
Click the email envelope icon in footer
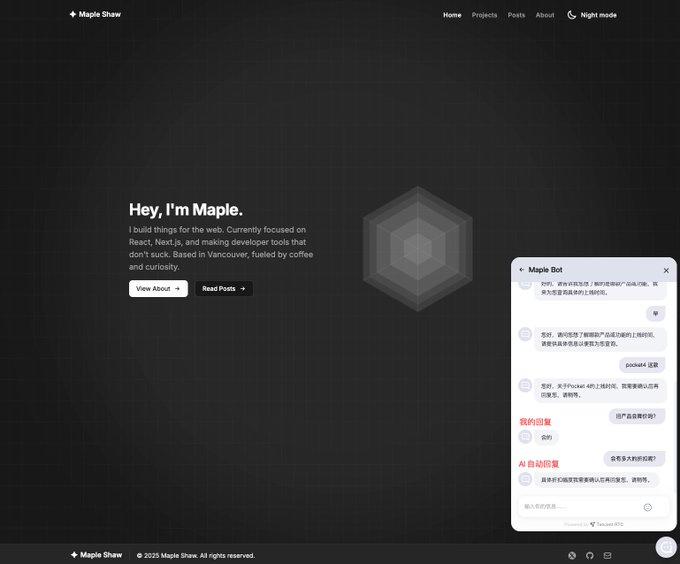607,555
